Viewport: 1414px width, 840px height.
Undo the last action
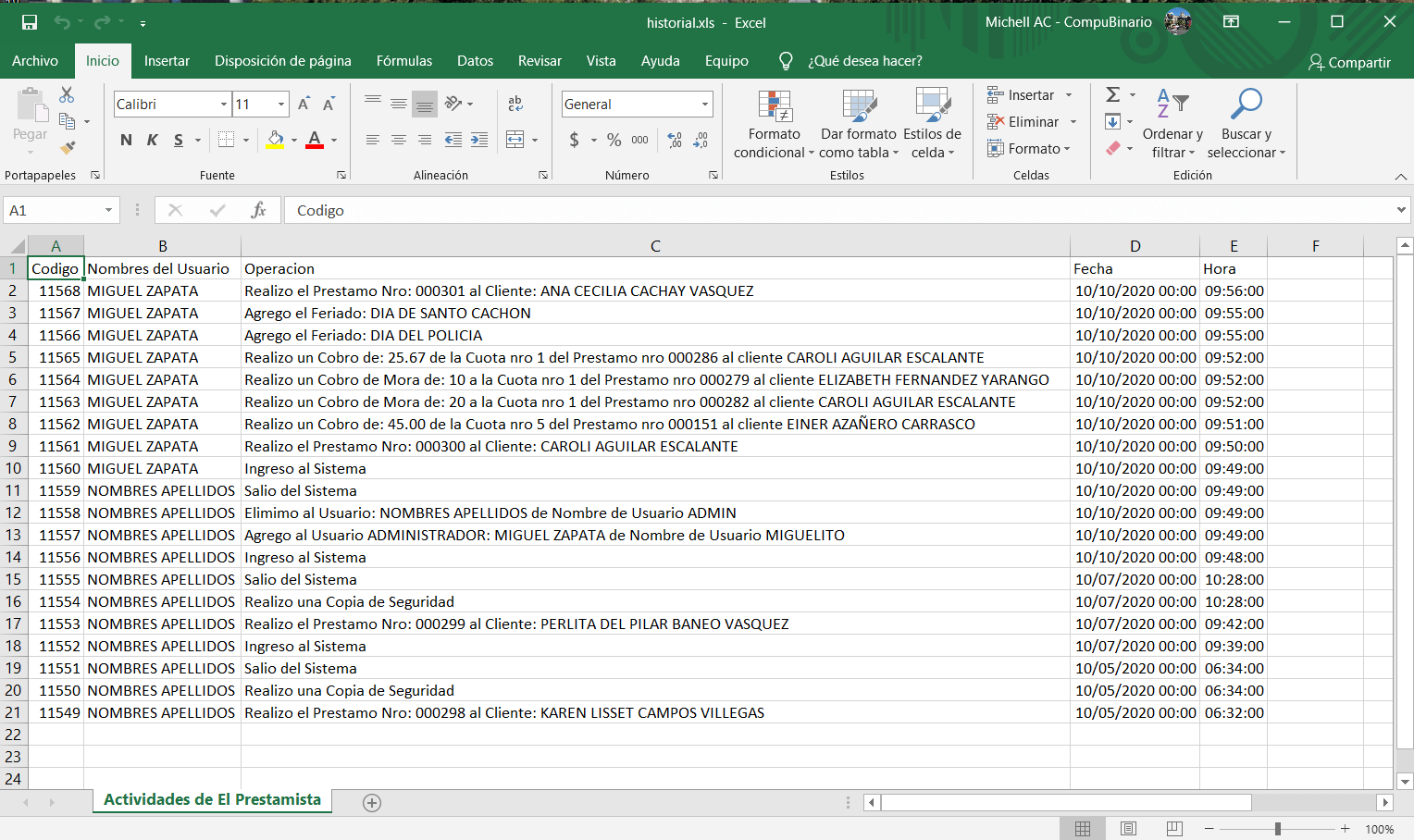[62, 22]
